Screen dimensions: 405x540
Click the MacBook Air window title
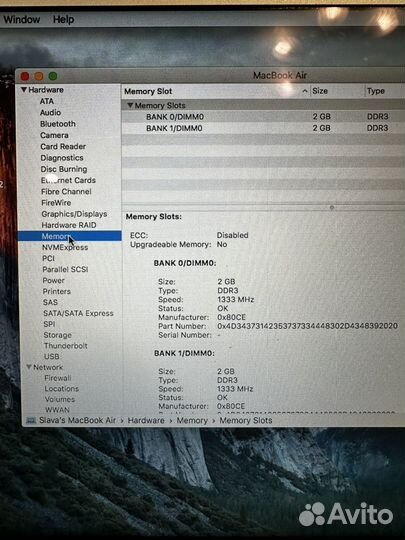280,75
